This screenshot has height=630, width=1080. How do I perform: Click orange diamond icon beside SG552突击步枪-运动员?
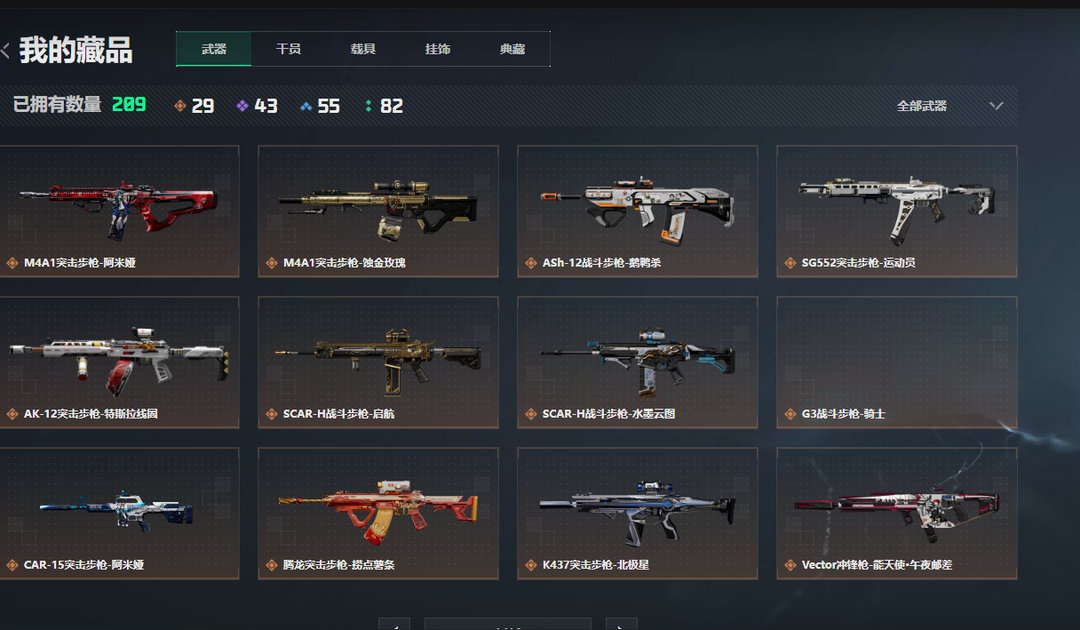click(790, 263)
